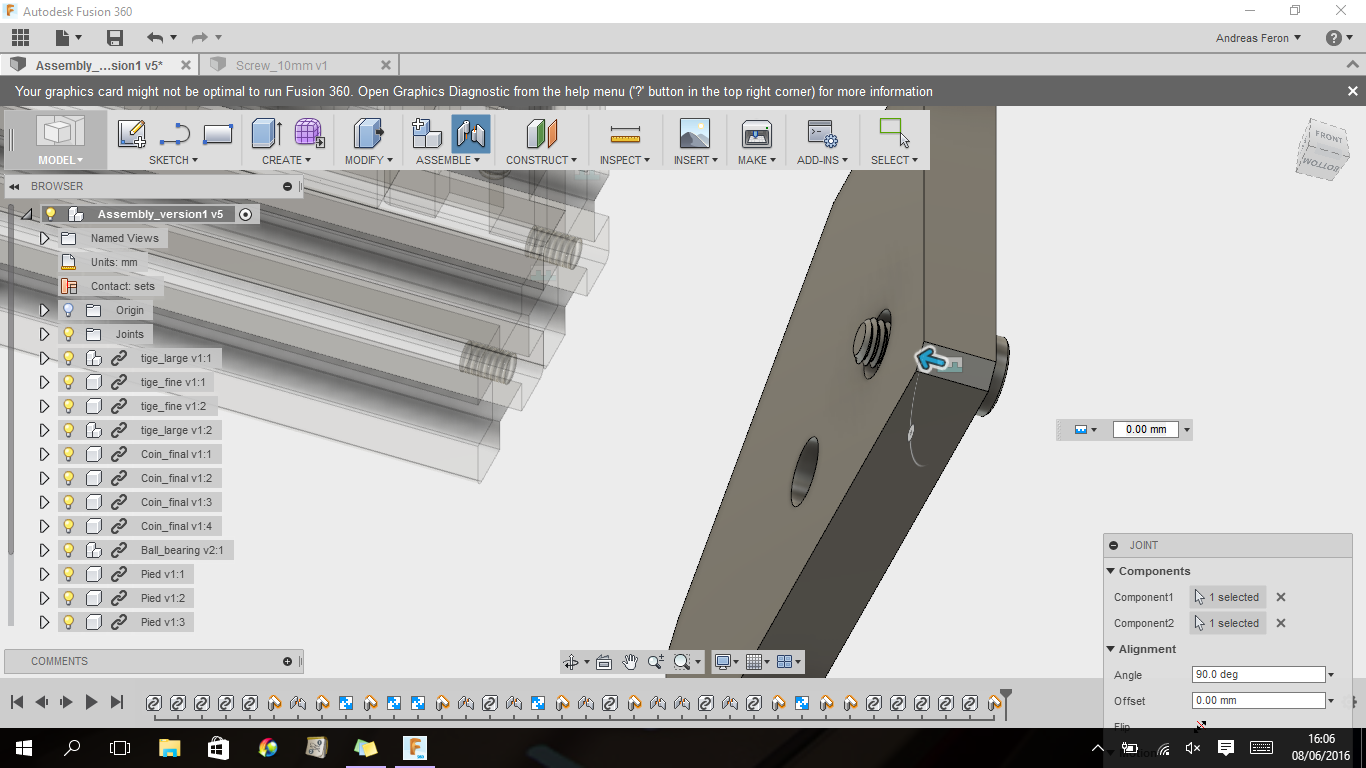The width and height of the screenshot is (1366, 768).
Task: Click the timeline Play button
Action: 91,703
